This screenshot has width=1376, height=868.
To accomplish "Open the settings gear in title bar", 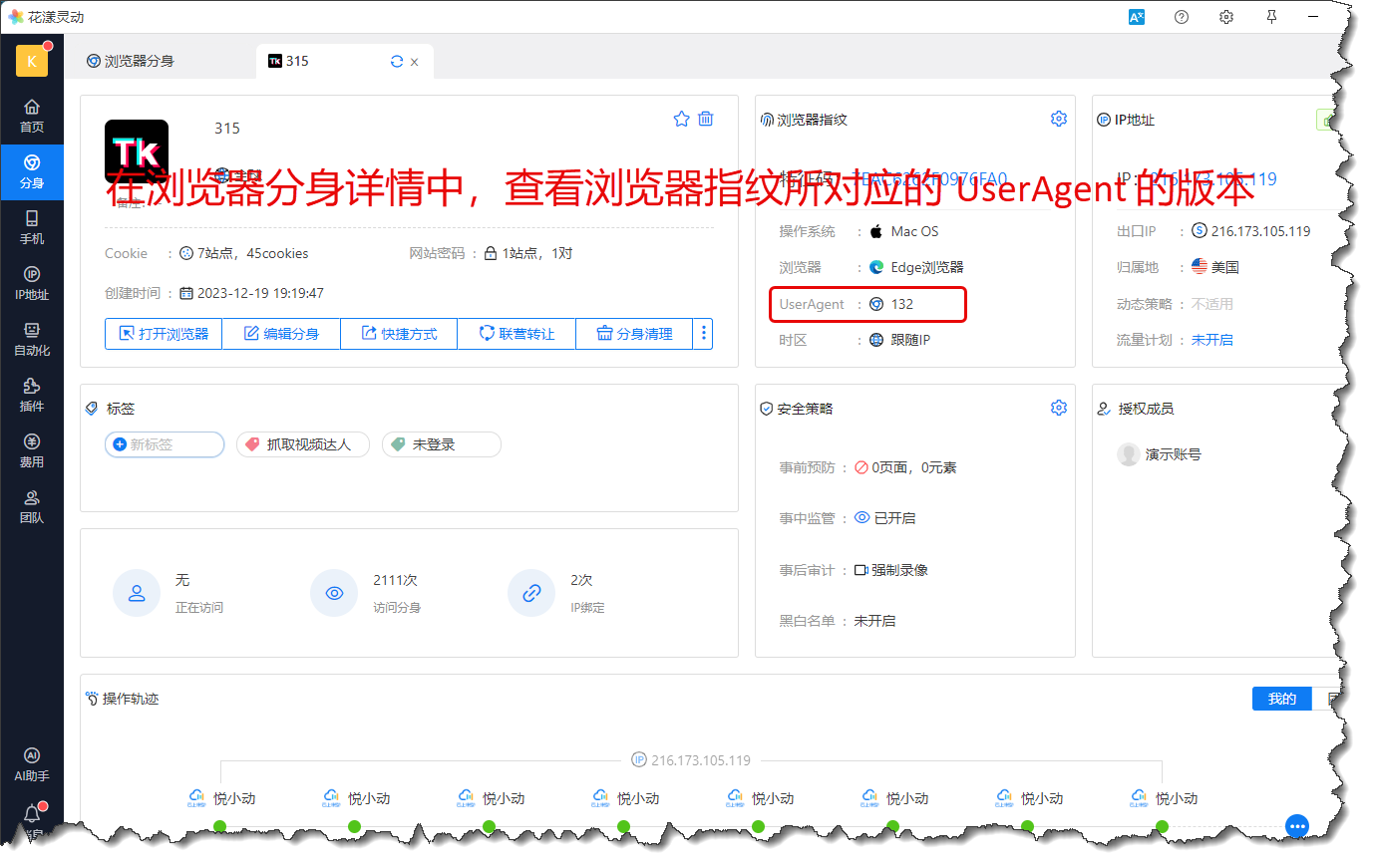I will click(x=1226, y=17).
